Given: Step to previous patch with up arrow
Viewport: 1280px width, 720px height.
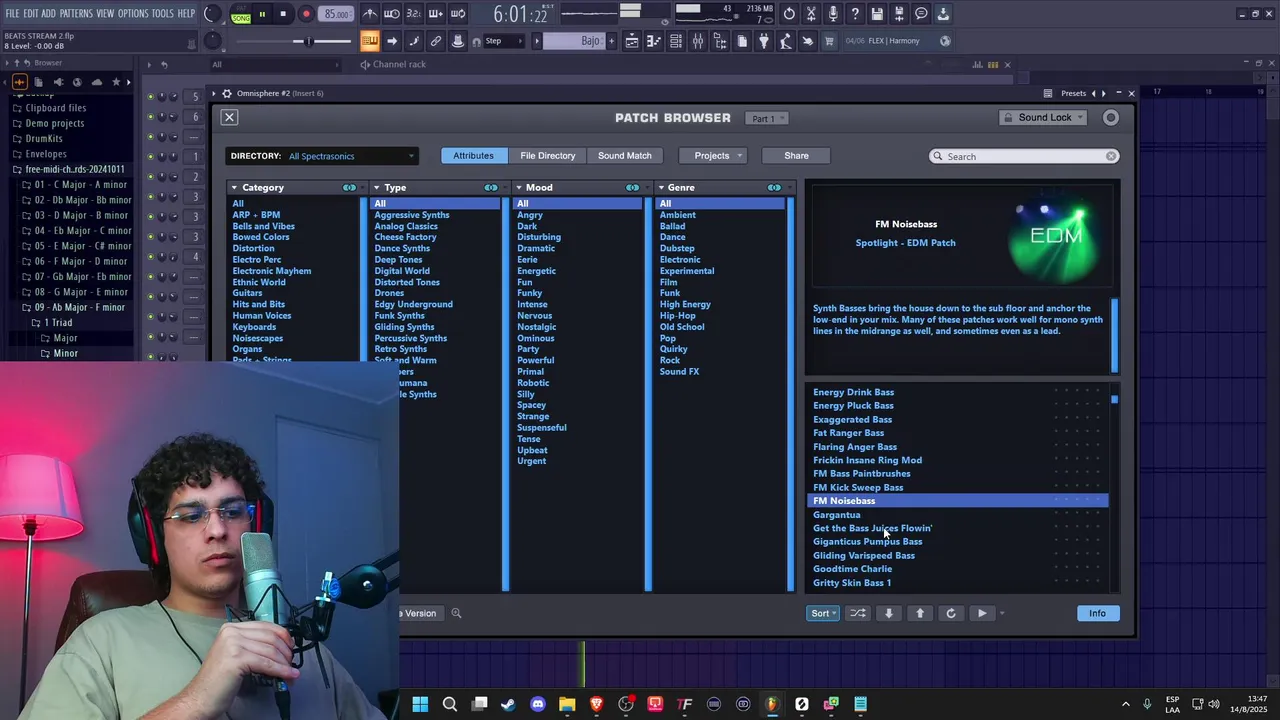Looking at the screenshot, I should tap(920, 613).
